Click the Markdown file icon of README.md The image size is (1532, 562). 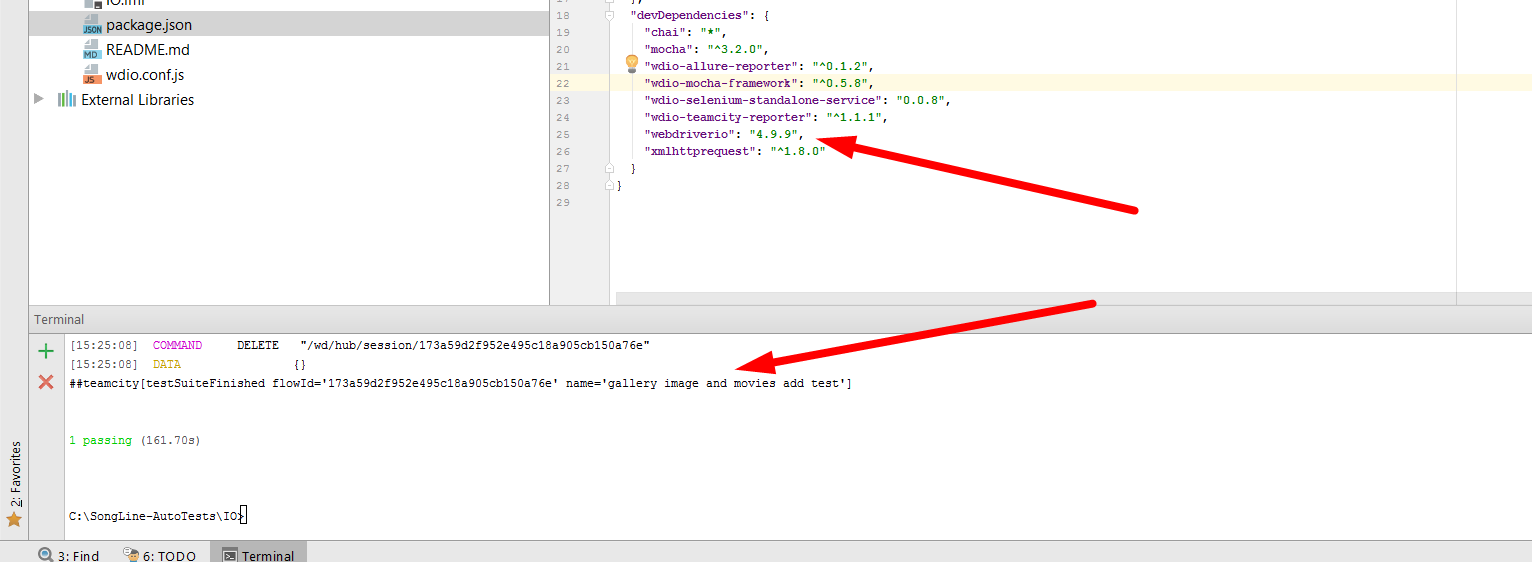(x=92, y=50)
